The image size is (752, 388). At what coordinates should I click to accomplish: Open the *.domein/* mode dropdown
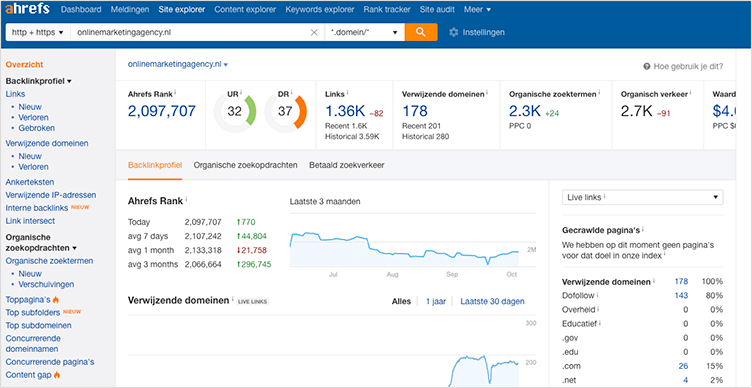[x=364, y=33]
